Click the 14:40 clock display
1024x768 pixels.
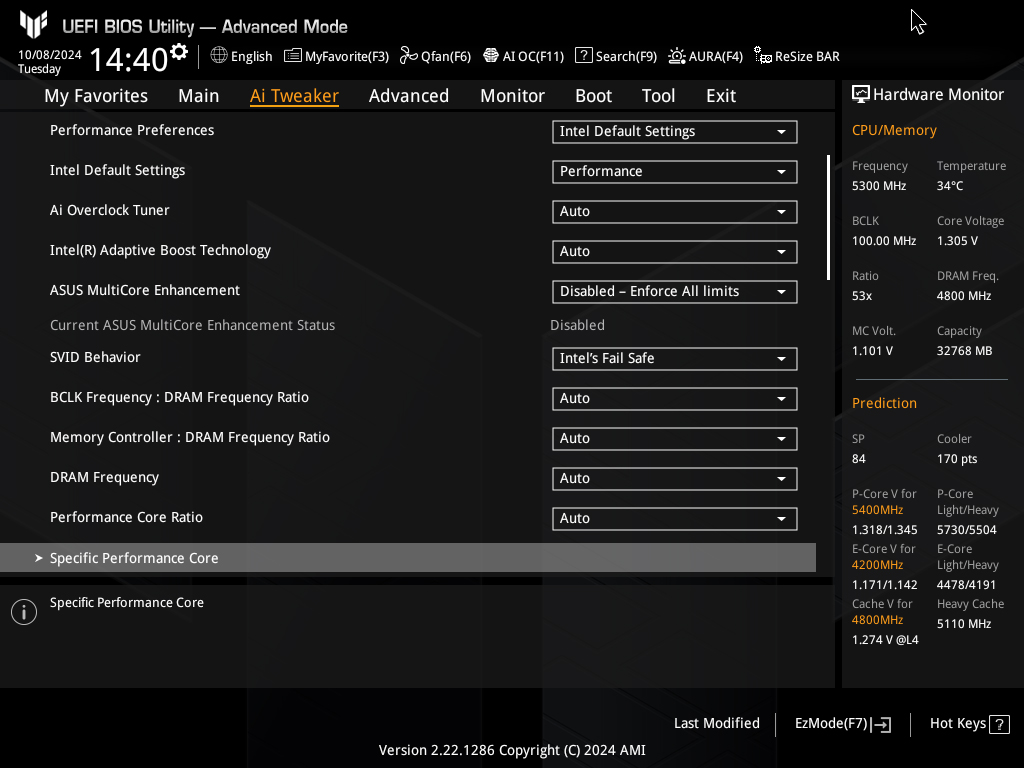pyautogui.click(x=129, y=59)
